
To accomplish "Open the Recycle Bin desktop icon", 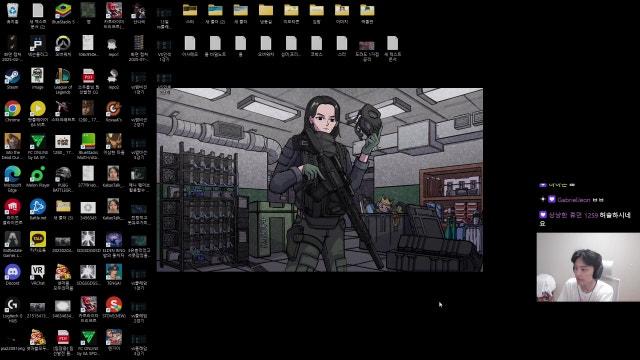I will (12, 13).
